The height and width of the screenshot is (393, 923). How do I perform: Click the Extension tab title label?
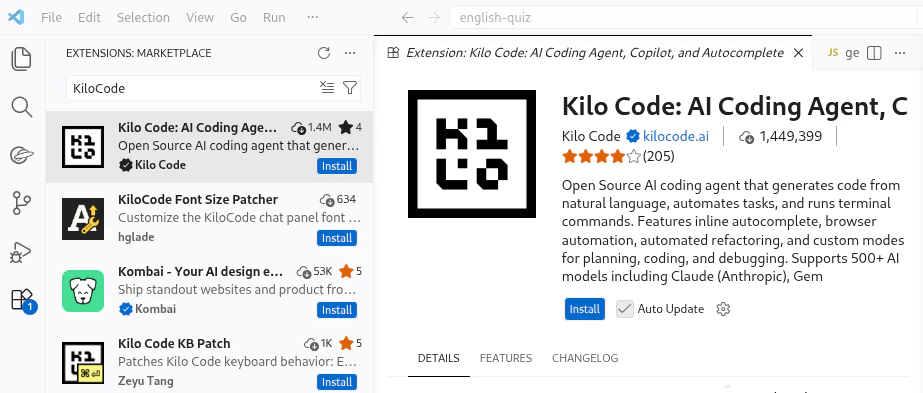point(595,53)
